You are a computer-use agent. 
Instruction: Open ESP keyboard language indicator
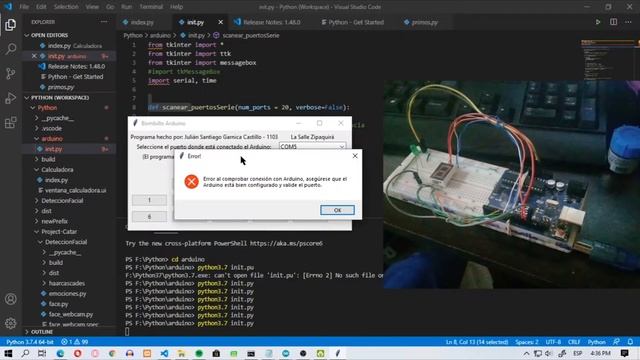click(x=577, y=353)
